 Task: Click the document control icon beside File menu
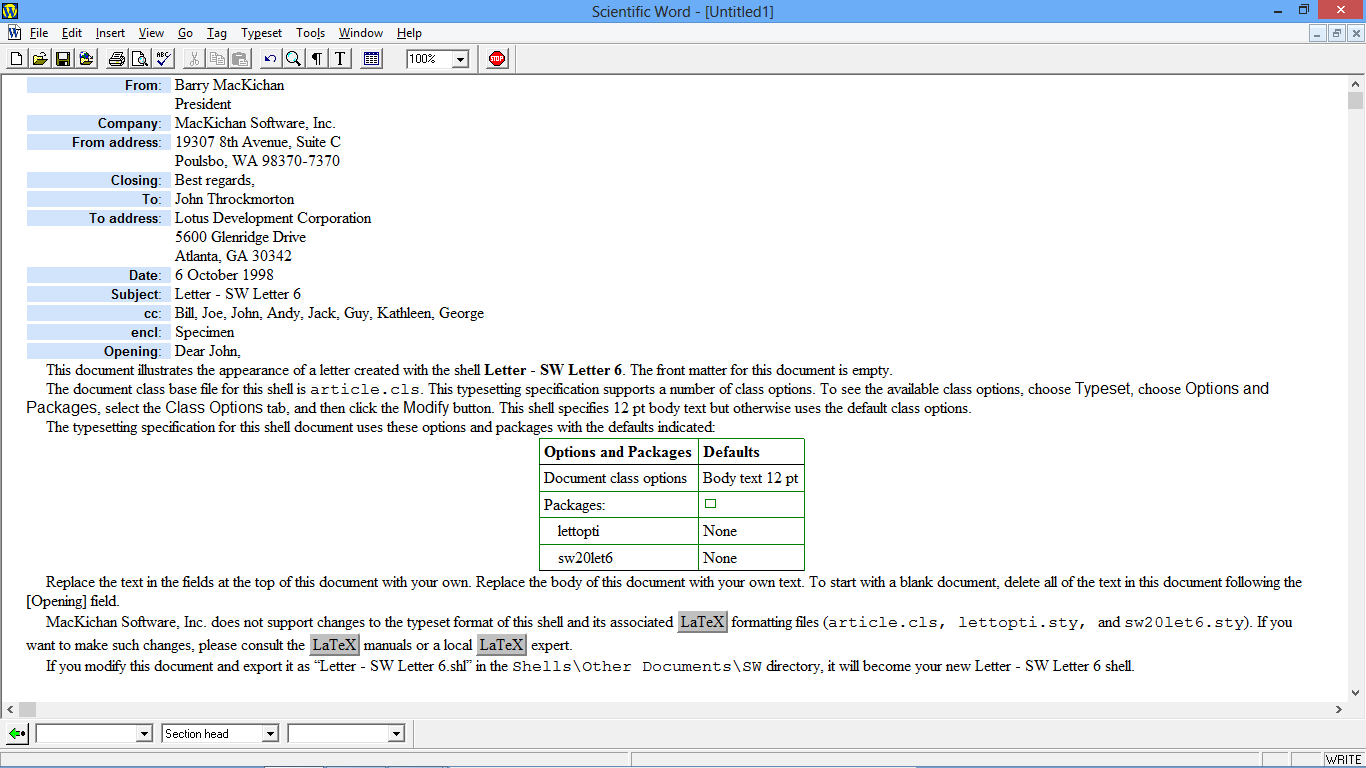(x=14, y=33)
